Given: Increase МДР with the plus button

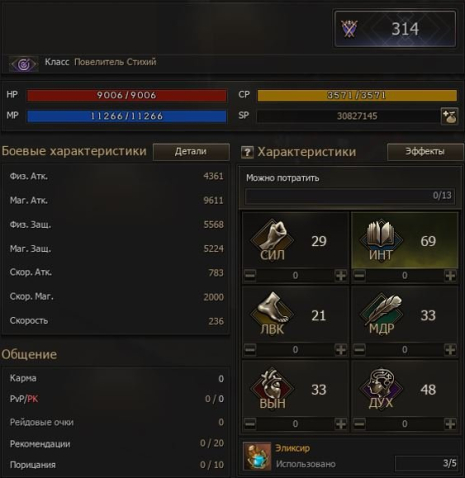Looking at the screenshot, I should tap(450, 350).
